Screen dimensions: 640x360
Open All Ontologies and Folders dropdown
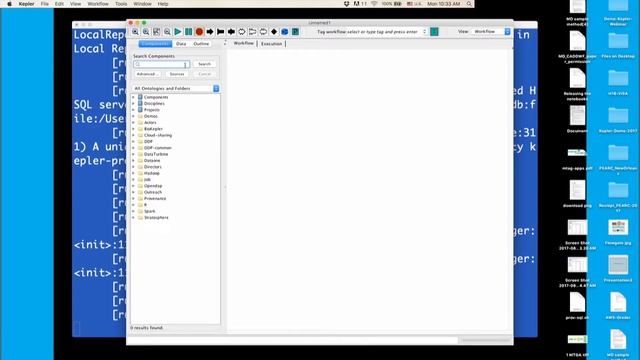[176, 89]
